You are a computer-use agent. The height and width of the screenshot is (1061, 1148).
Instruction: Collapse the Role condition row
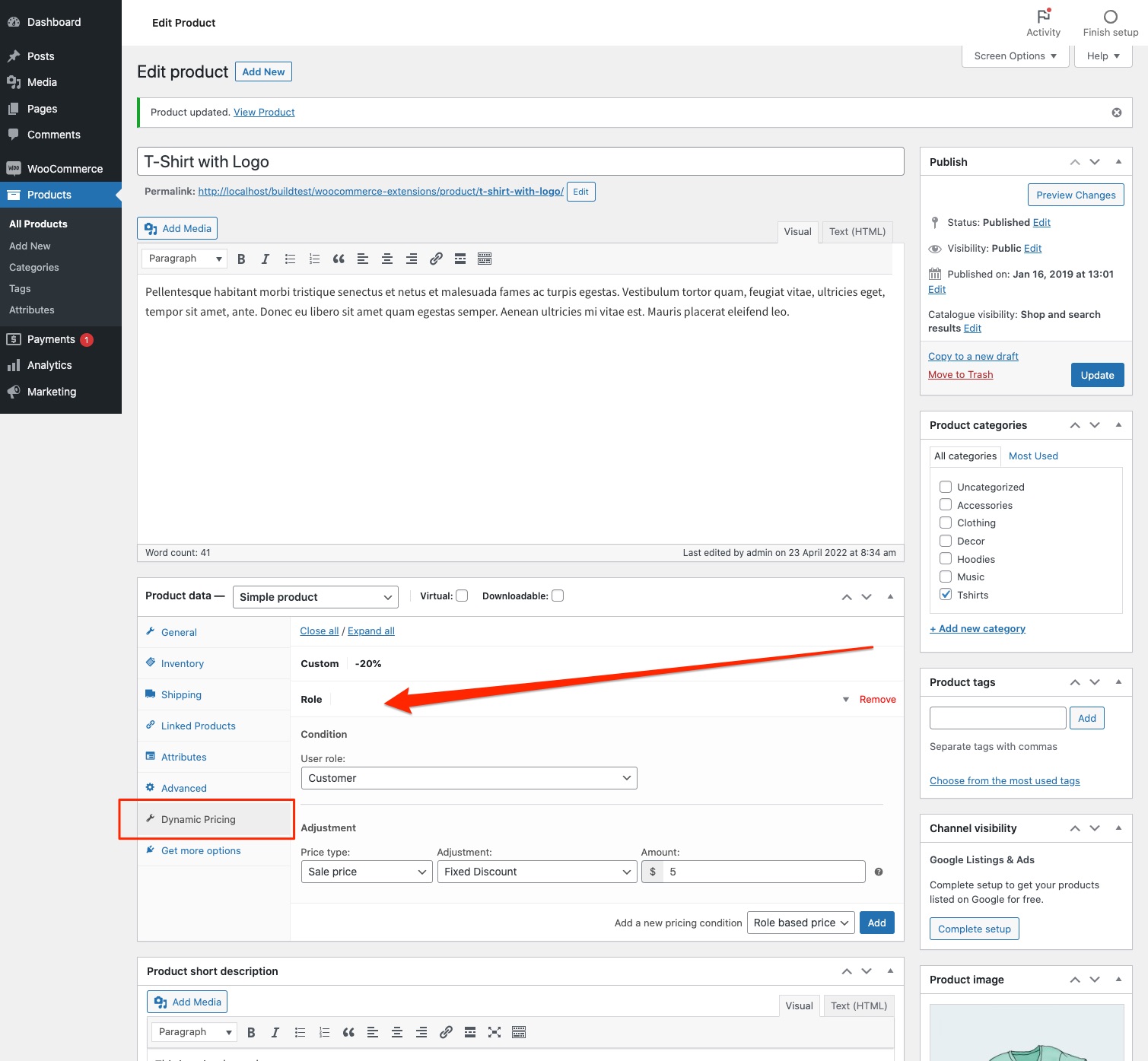[846, 700]
